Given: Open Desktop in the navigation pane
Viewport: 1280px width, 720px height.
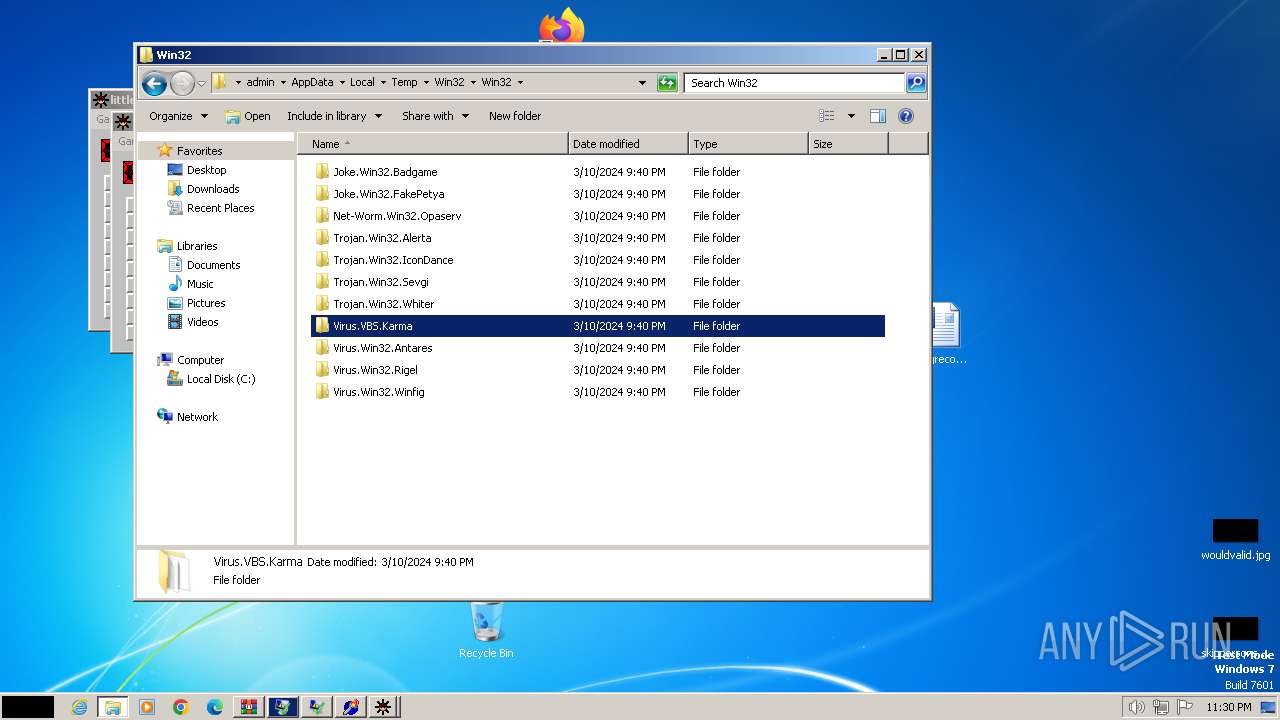Looking at the screenshot, I should pyautogui.click(x=206, y=170).
